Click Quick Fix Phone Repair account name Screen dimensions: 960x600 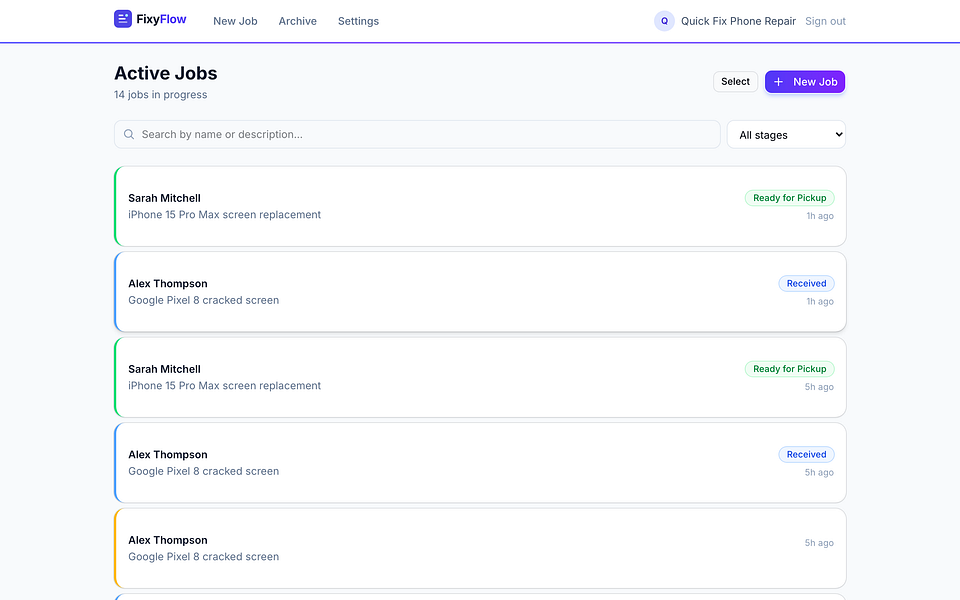click(738, 21)
